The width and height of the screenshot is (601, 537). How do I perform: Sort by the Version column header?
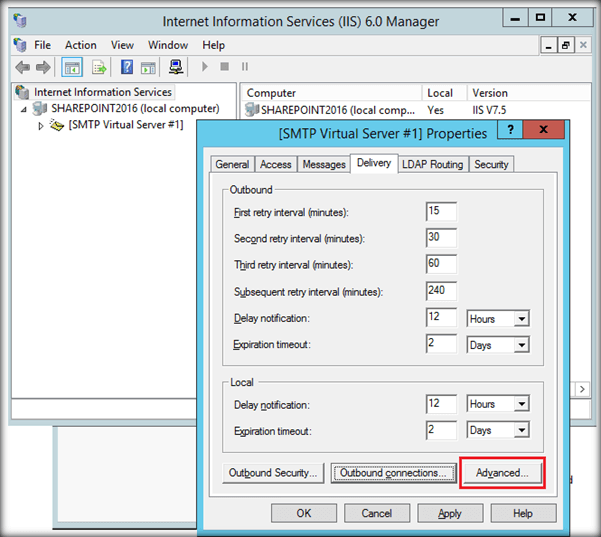529,93
